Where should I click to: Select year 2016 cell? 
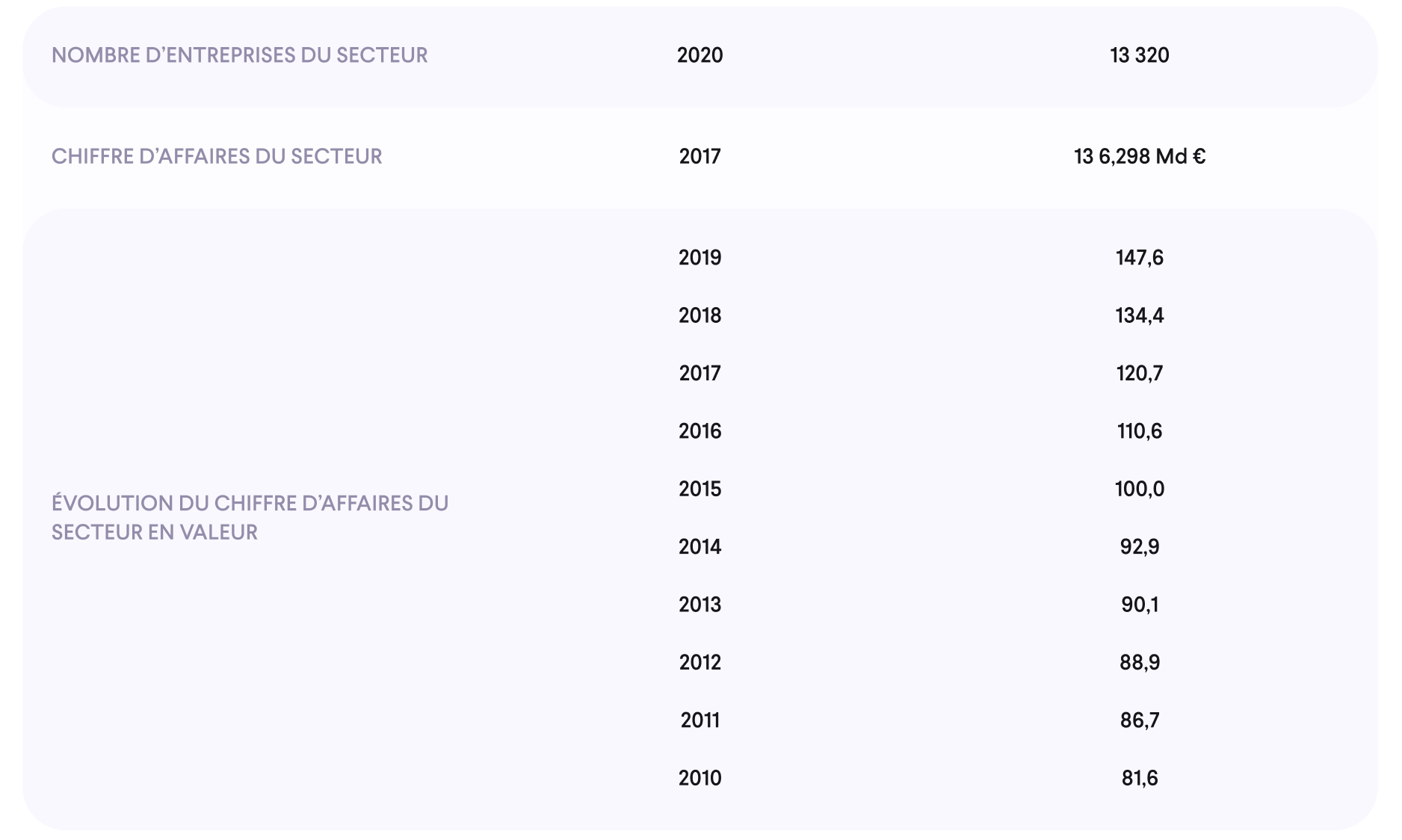[x=700, y=431]
